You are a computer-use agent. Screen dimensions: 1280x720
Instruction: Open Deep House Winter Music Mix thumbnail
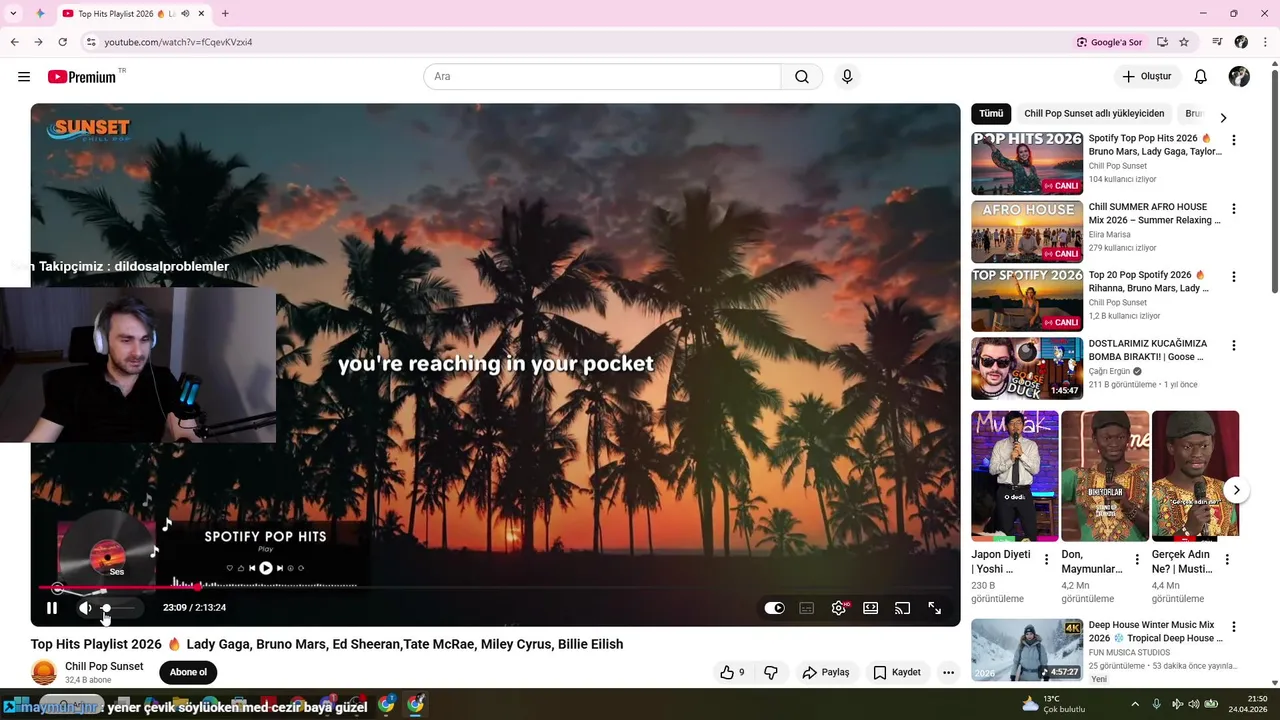click(x=1027, y=649)
